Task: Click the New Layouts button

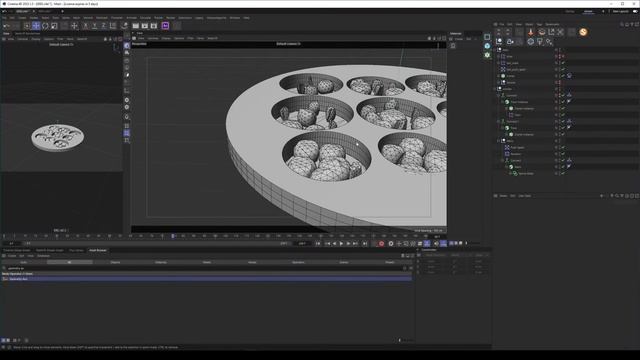Action: pyautogui.click(x=620, y=11)
